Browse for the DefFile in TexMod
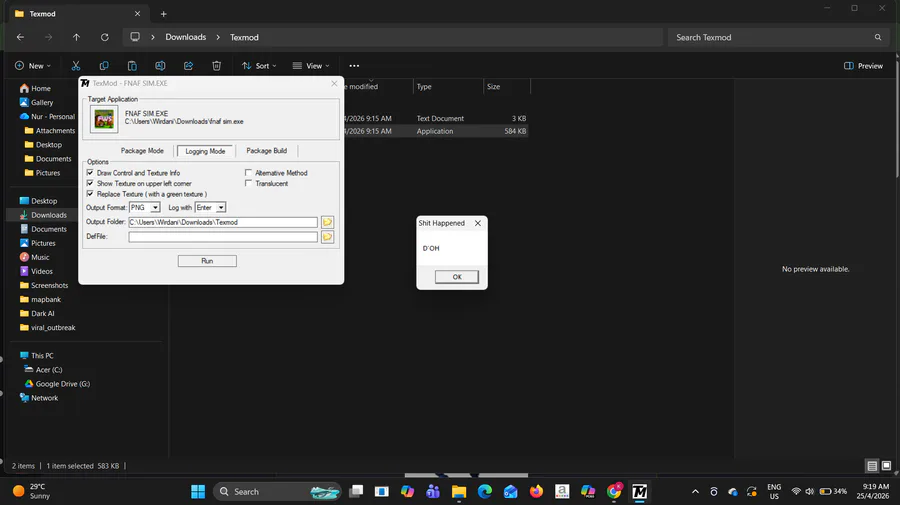 327,236
